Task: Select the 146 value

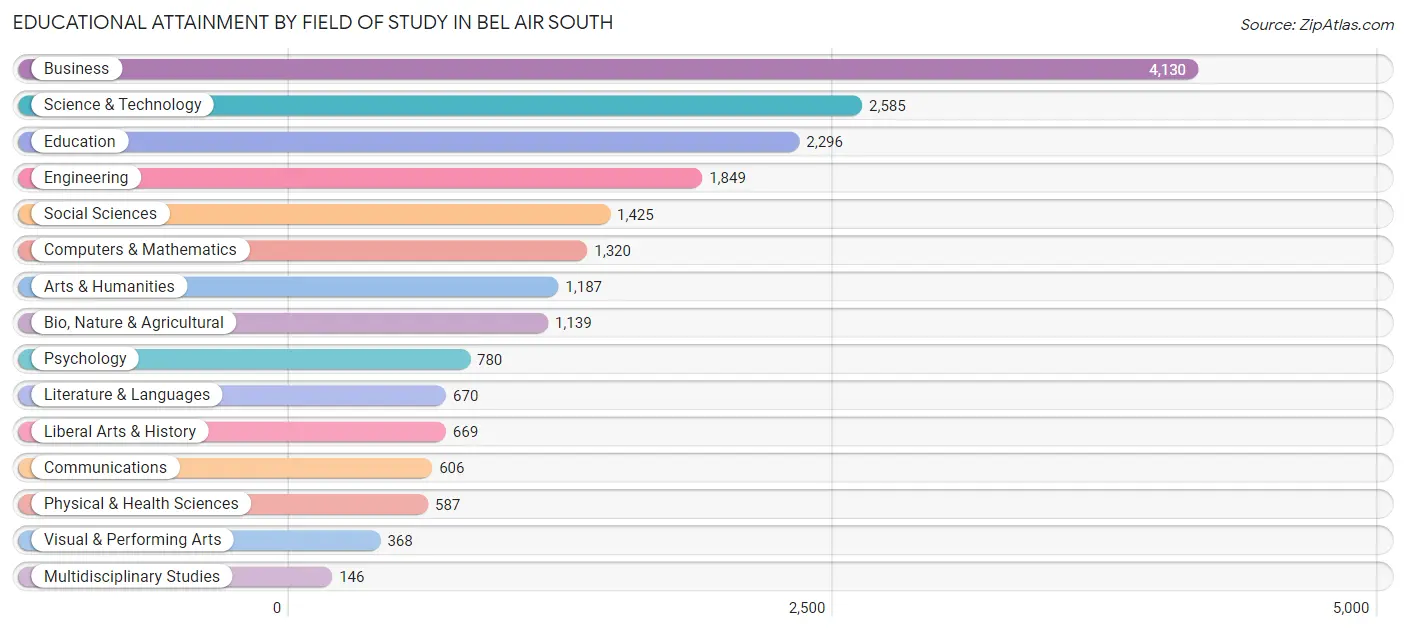Action: point(352,577)
